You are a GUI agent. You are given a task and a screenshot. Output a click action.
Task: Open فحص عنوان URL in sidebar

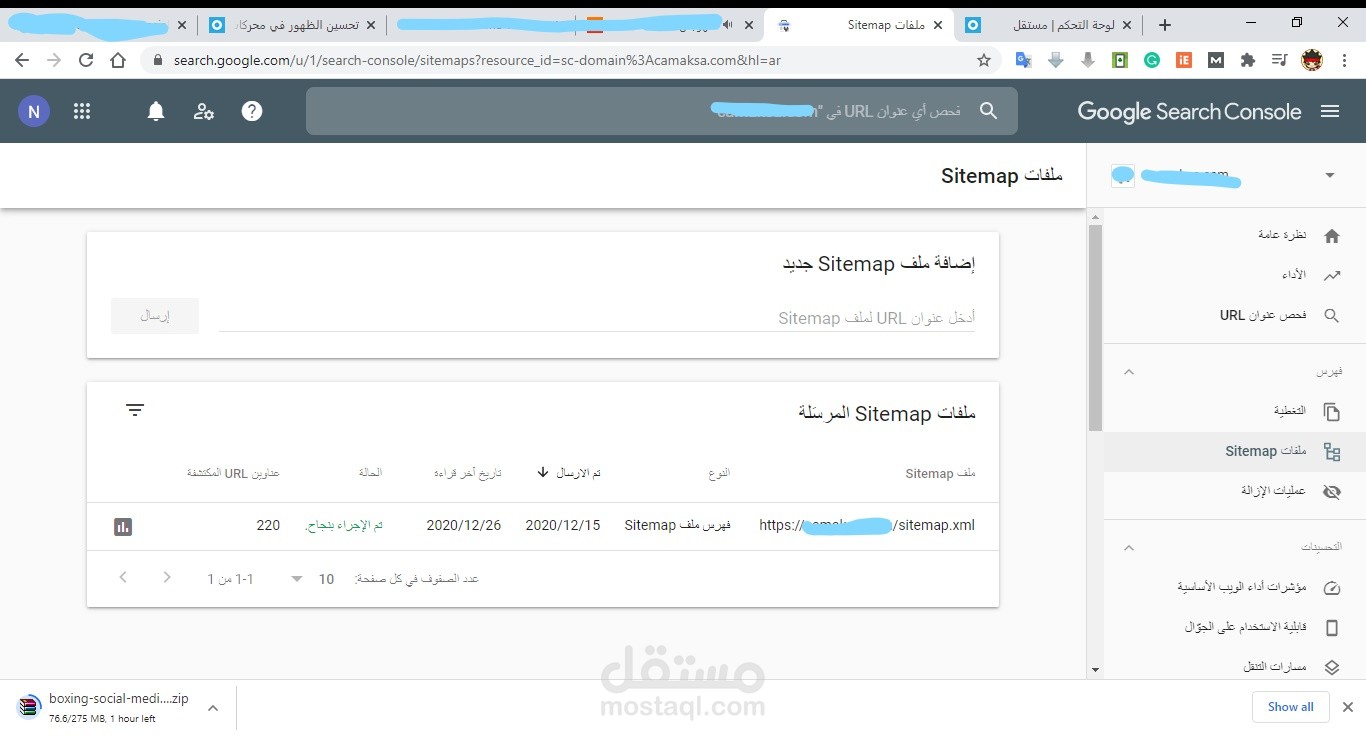click(x=1235, y=315)
